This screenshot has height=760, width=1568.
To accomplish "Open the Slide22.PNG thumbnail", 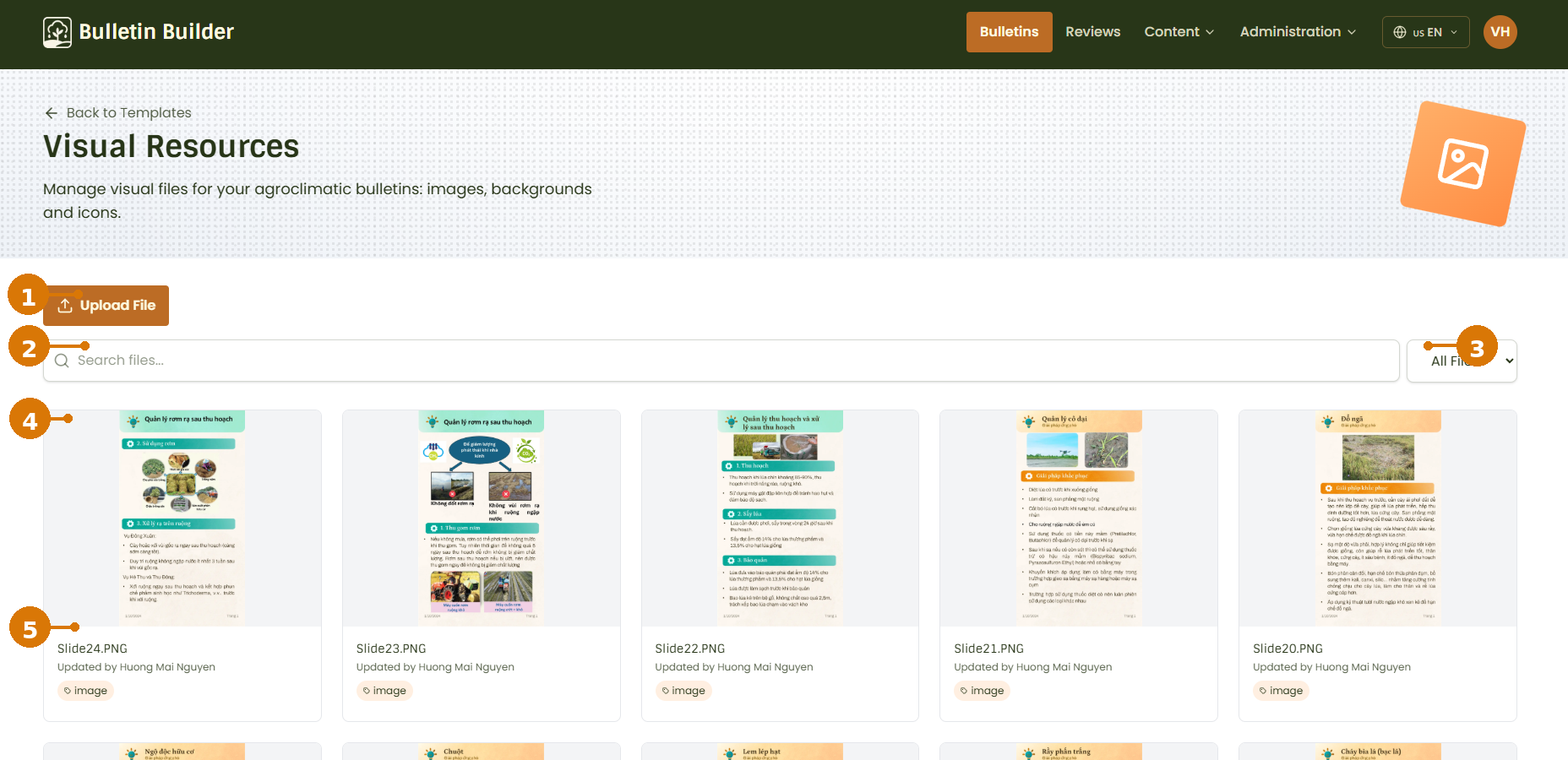I will [x=780, y=518].
